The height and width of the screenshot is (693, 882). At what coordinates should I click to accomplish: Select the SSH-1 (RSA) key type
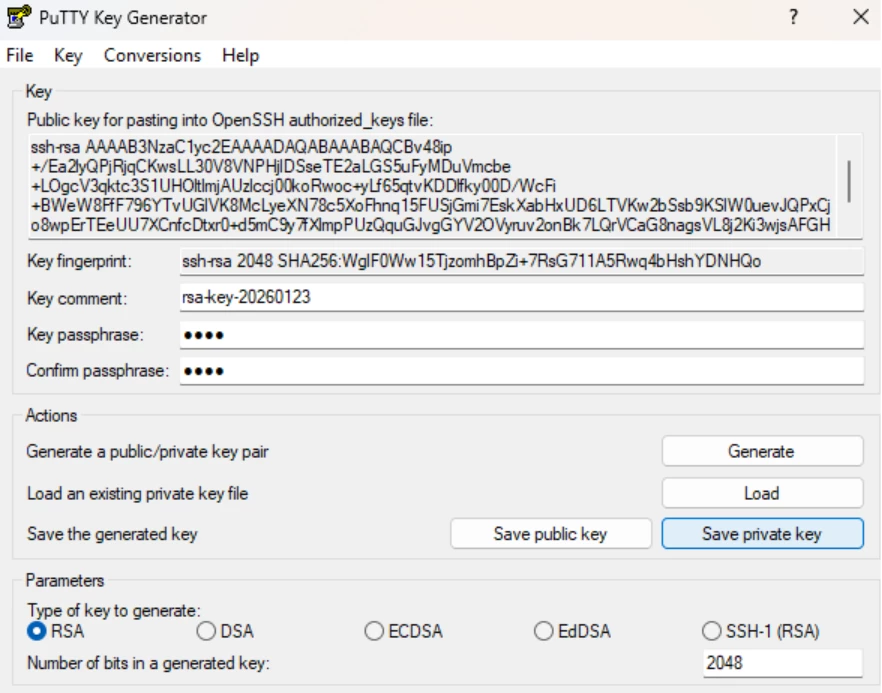[712, 631]
